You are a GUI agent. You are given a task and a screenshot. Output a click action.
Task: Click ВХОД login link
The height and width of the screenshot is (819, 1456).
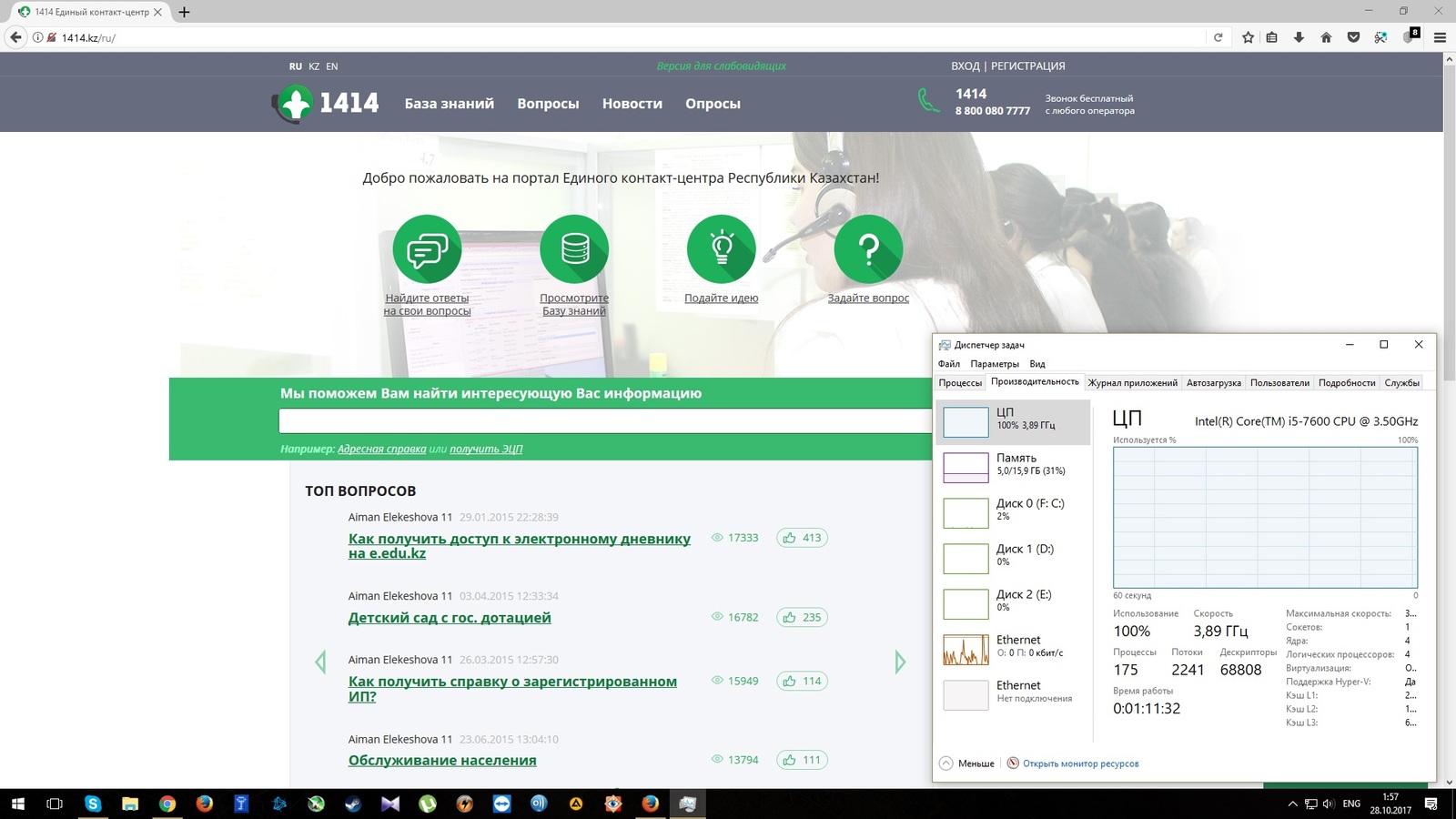click(x=966, y=66)
